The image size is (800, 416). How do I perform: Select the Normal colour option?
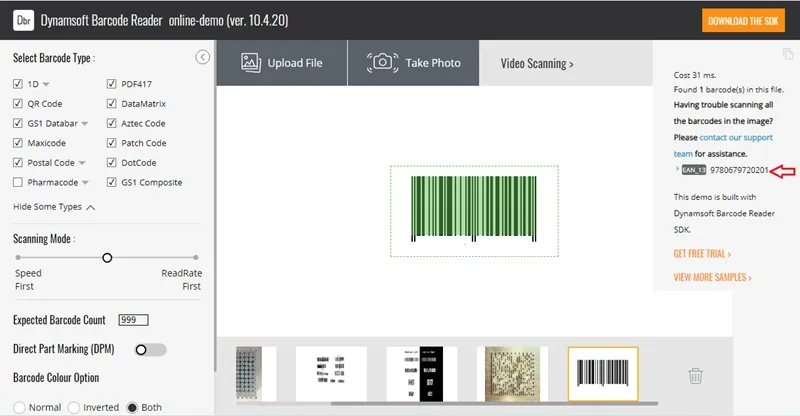point(19,407)
